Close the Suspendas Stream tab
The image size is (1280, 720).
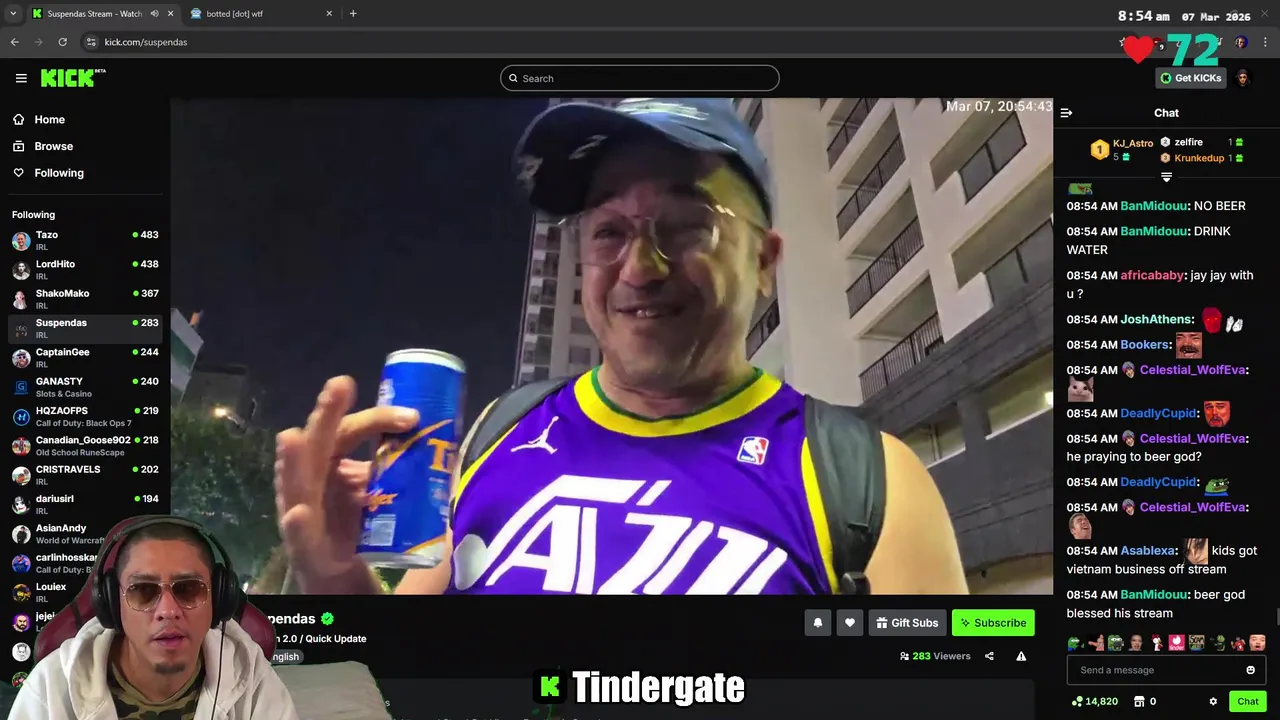(x=171, y=14)
